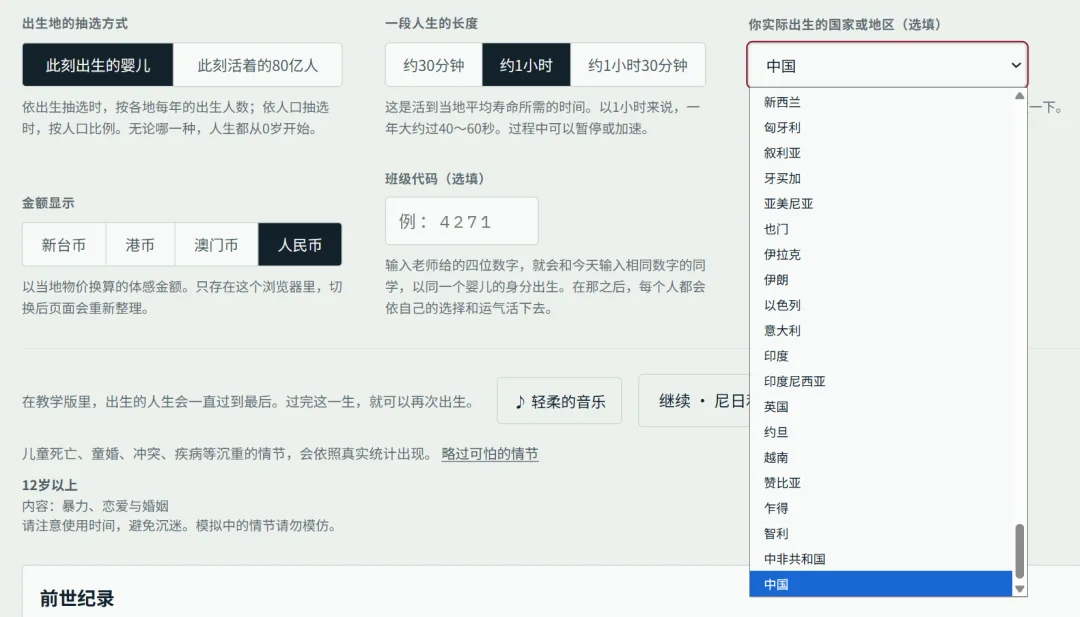1080x617 pixels.
Task: Pick 新西兰 from the country list
Action: 881,102
